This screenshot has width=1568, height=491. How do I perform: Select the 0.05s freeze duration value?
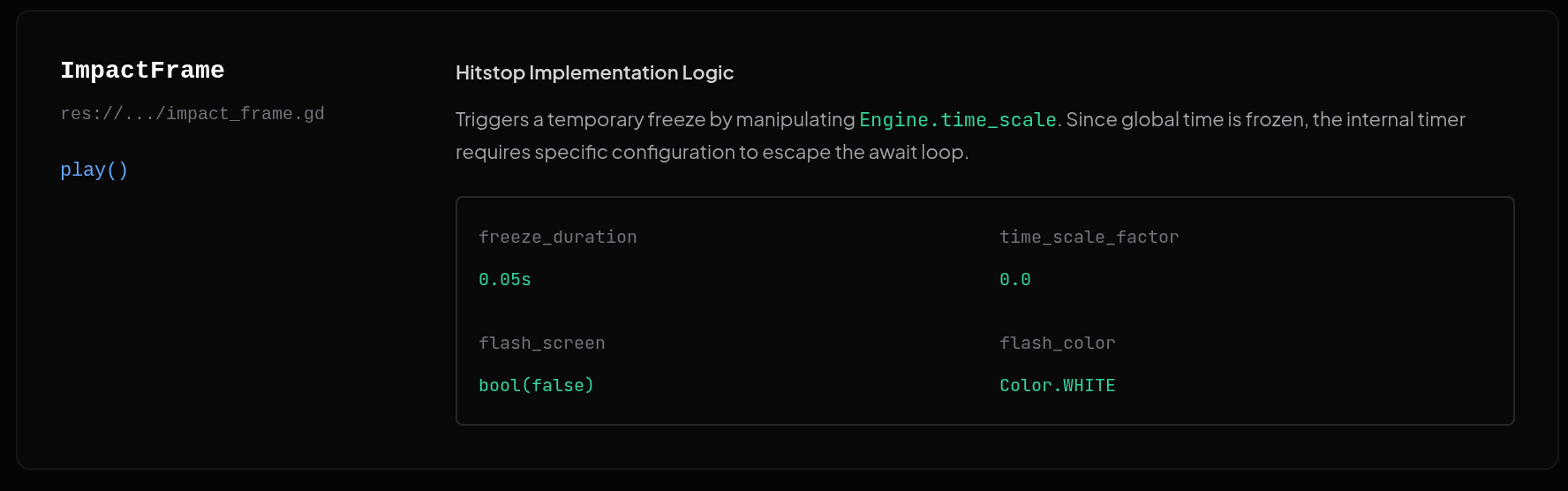pos(505,279)
